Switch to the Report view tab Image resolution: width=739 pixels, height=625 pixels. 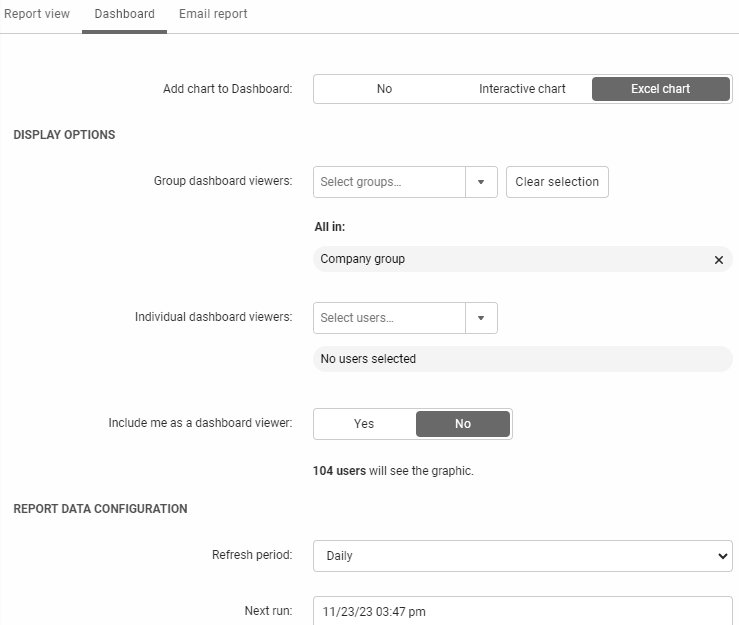(37, 15)
